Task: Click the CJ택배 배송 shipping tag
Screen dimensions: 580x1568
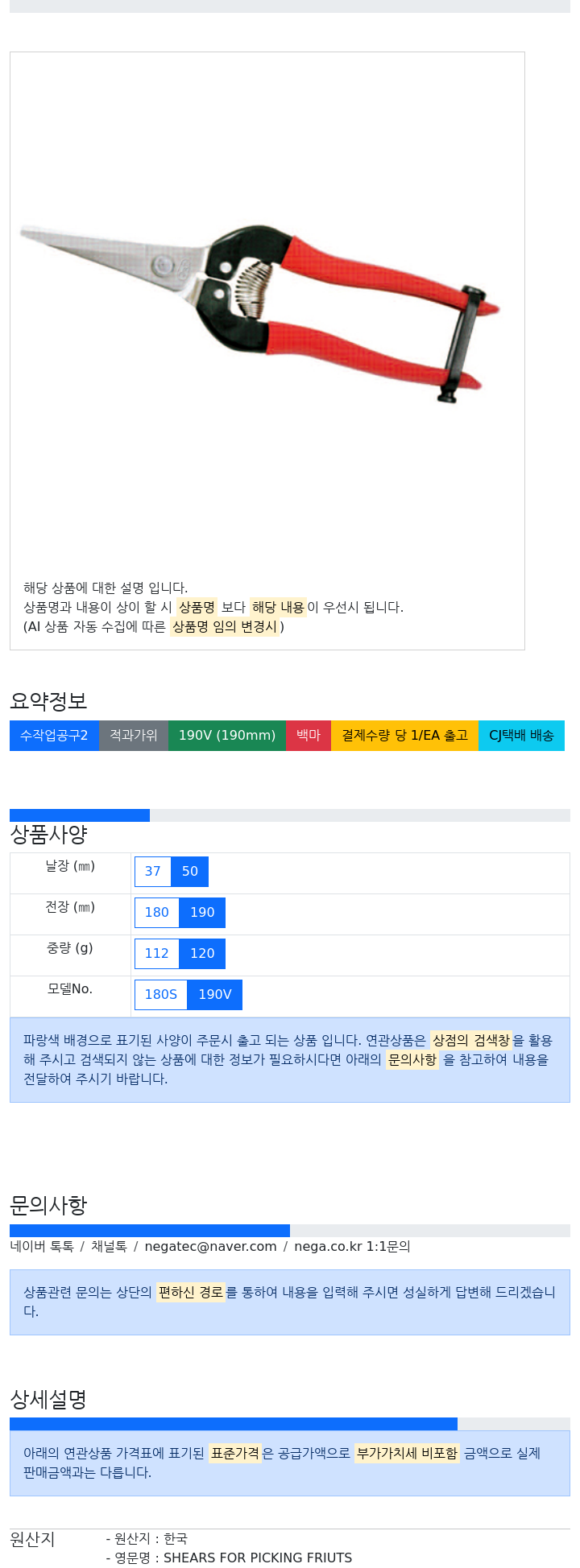Action: [x=521, y=736]
